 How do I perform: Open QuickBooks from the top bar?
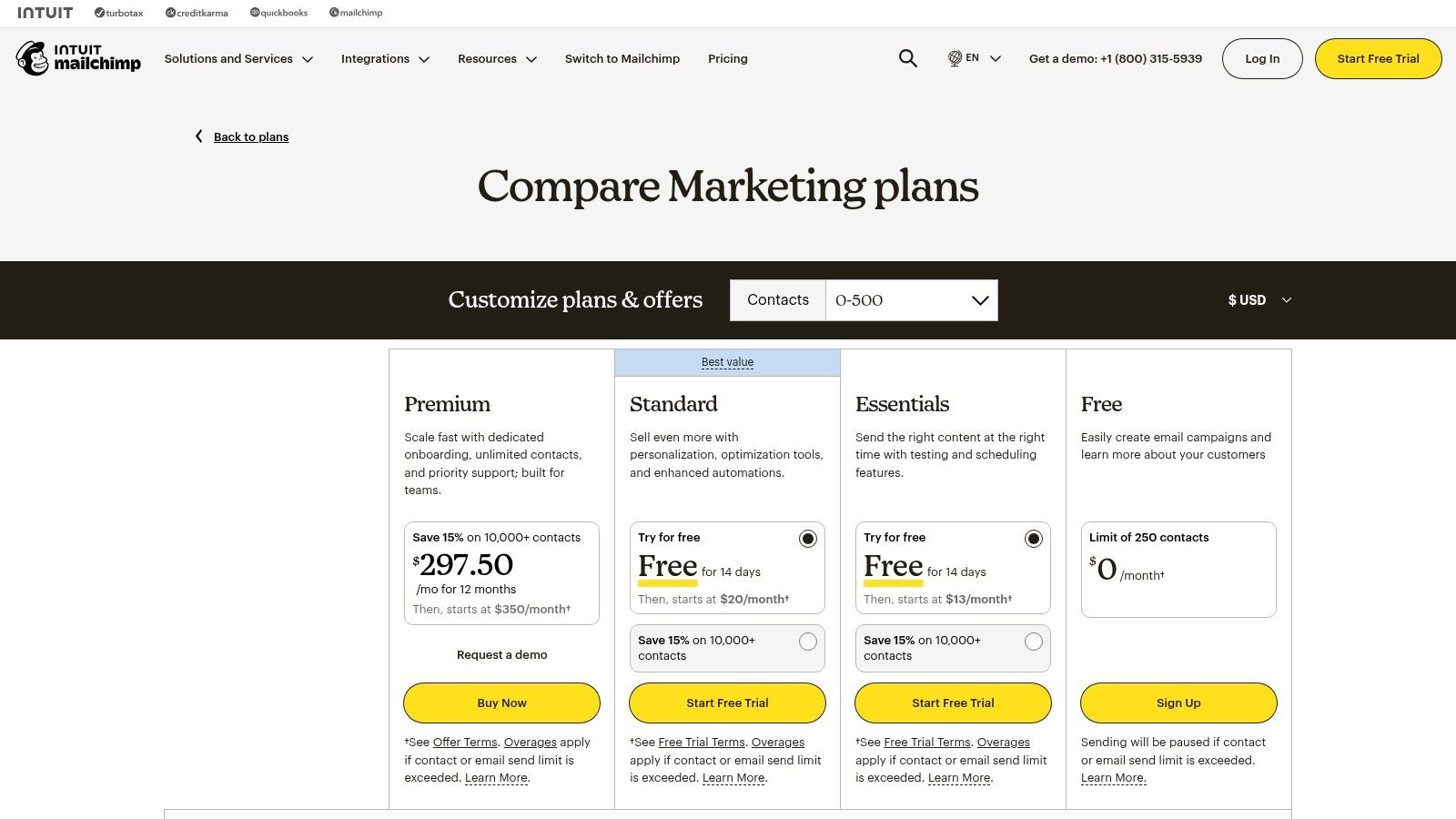pos(278,13)
